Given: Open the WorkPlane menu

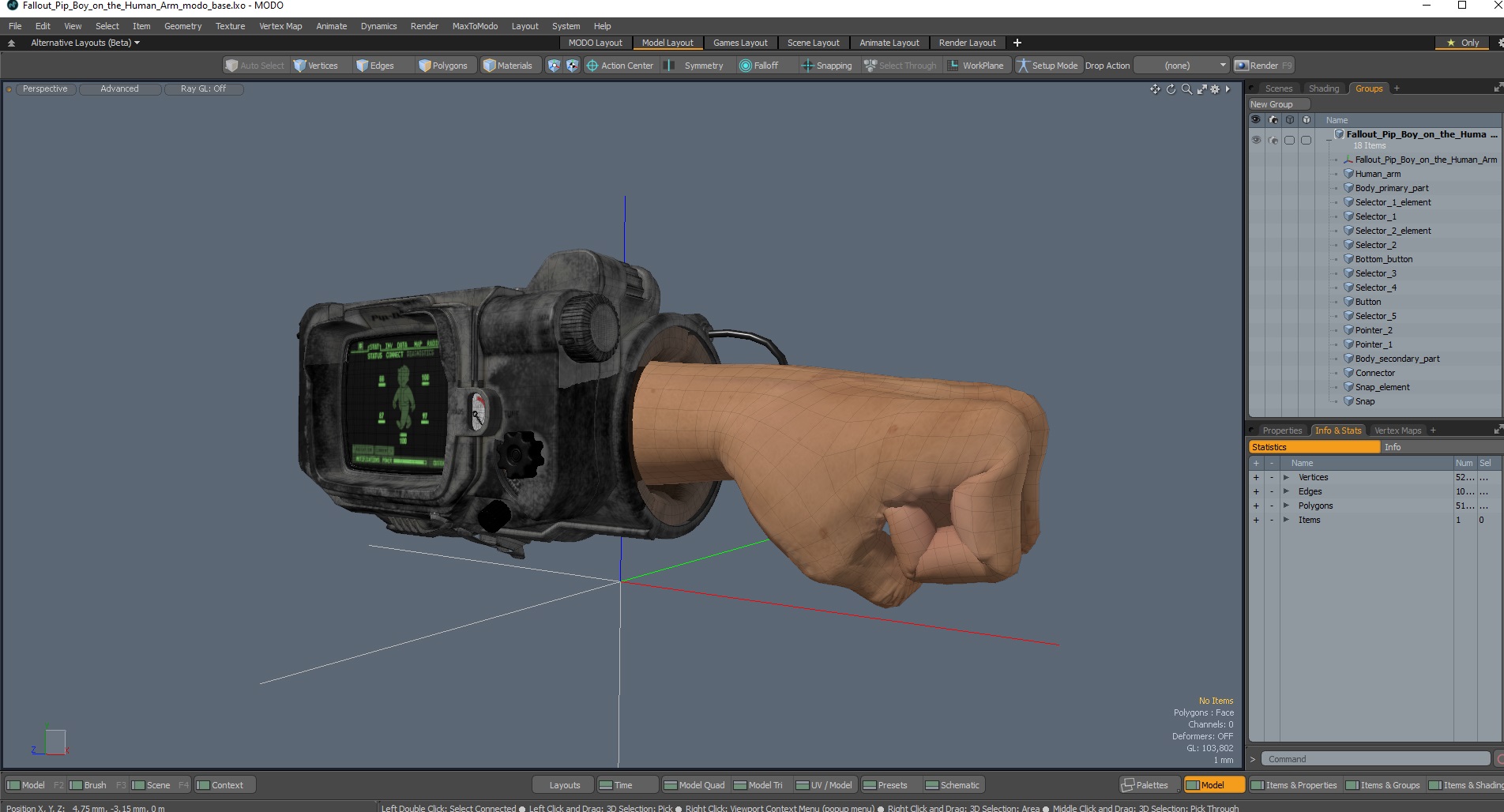Looking at the screenshot, I should (976, 66).
